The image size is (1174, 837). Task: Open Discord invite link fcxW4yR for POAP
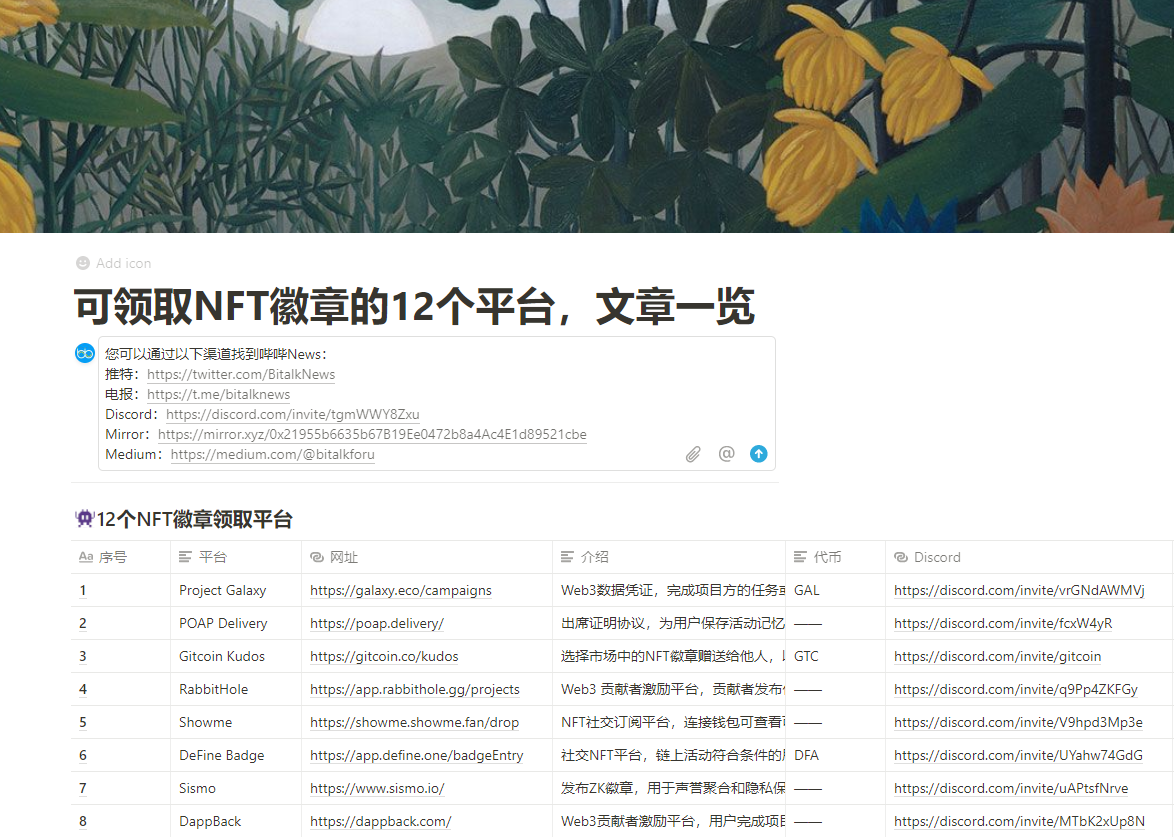pos(1003,623)
